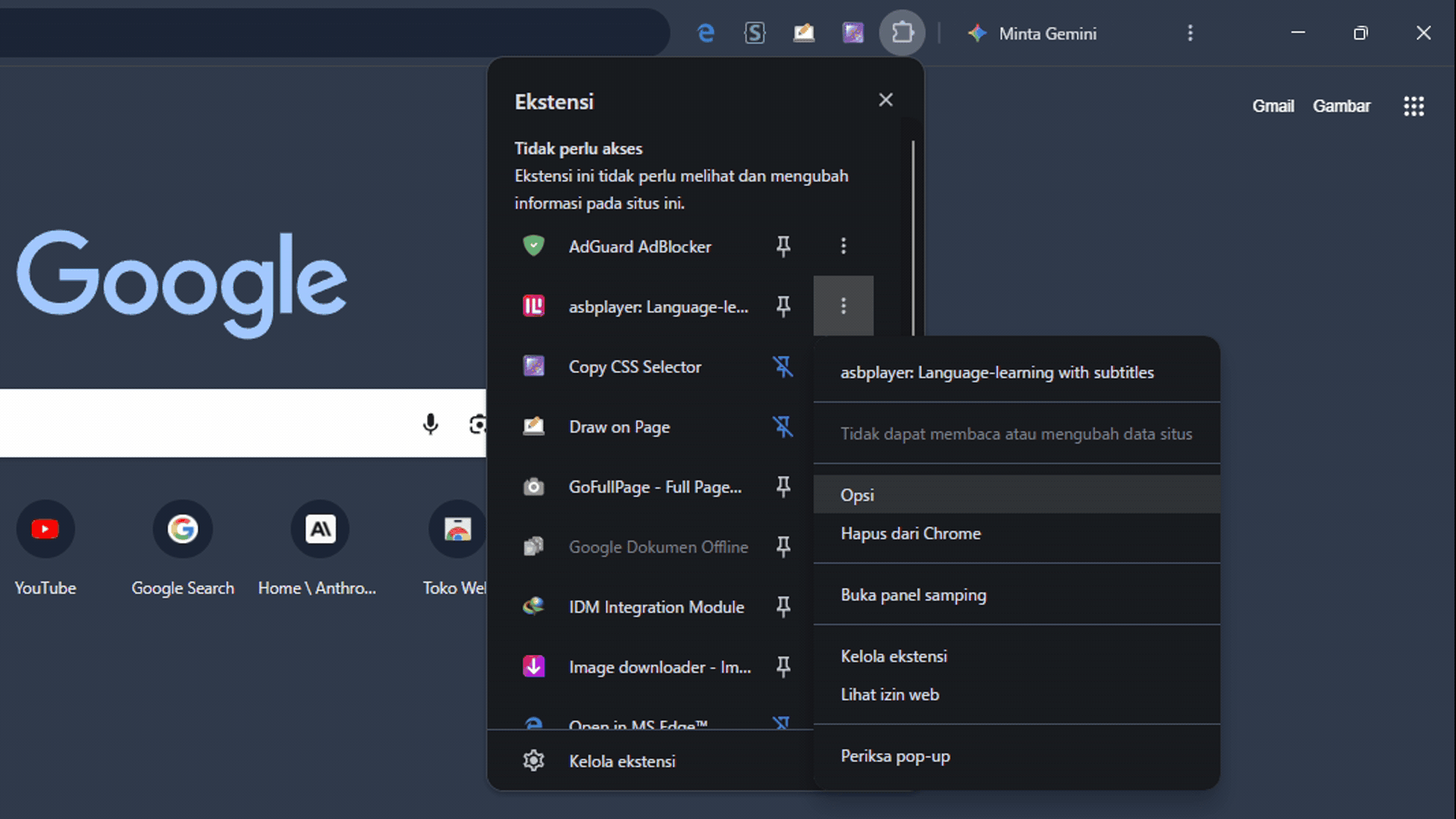Click the Draw on Page toolbar icon
Image resolution: width=1456 pixels, height=819 pixels.
(x=804, y=33)
